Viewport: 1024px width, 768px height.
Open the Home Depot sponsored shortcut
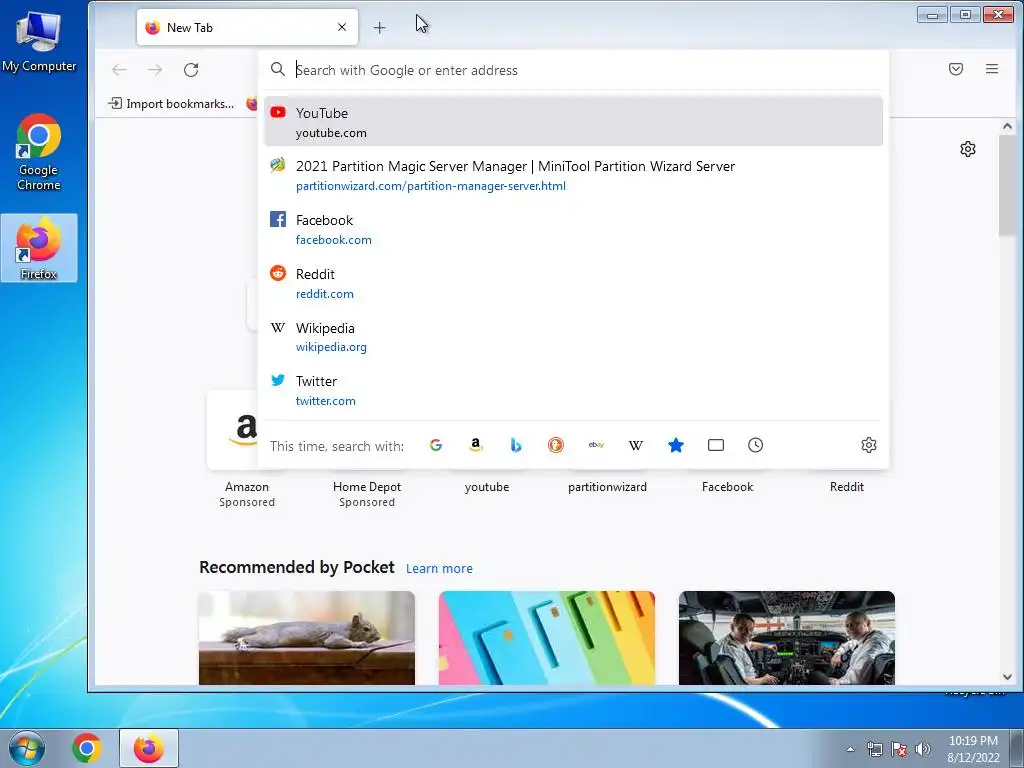tap(367, 494)
